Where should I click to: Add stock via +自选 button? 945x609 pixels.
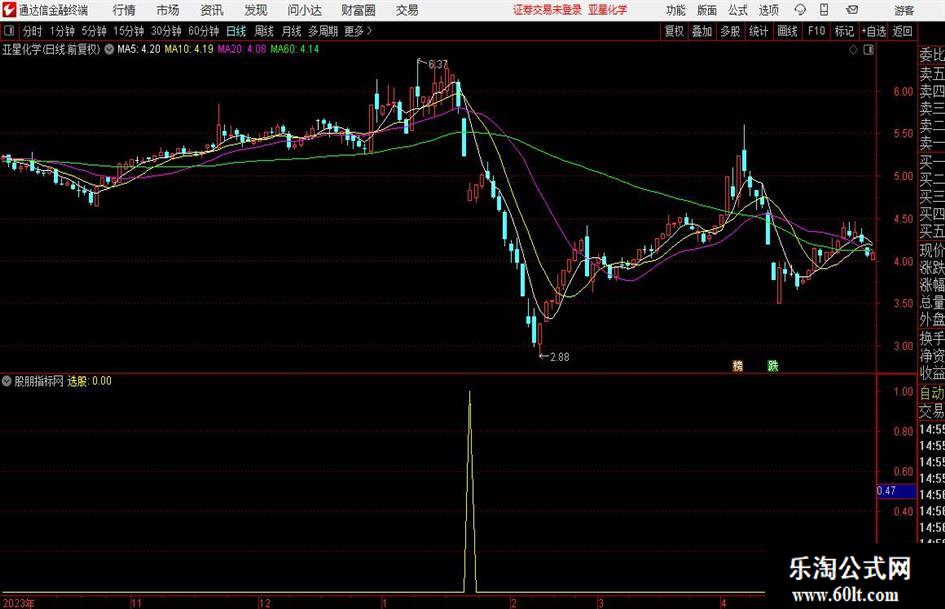(874, 31)
